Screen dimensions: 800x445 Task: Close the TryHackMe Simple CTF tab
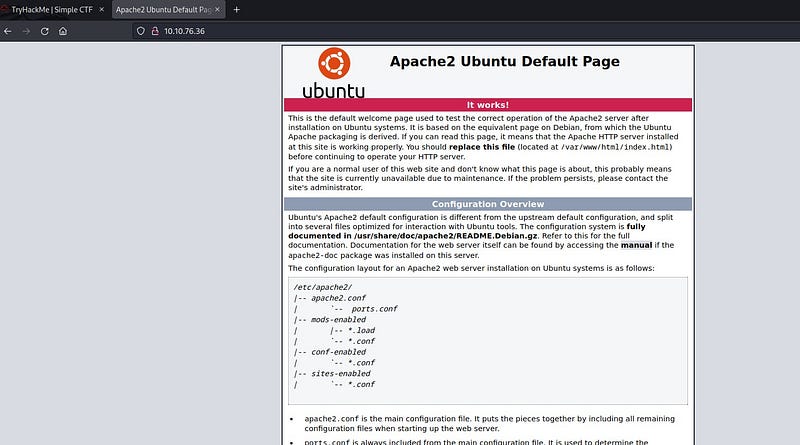(x=101, y=9)
